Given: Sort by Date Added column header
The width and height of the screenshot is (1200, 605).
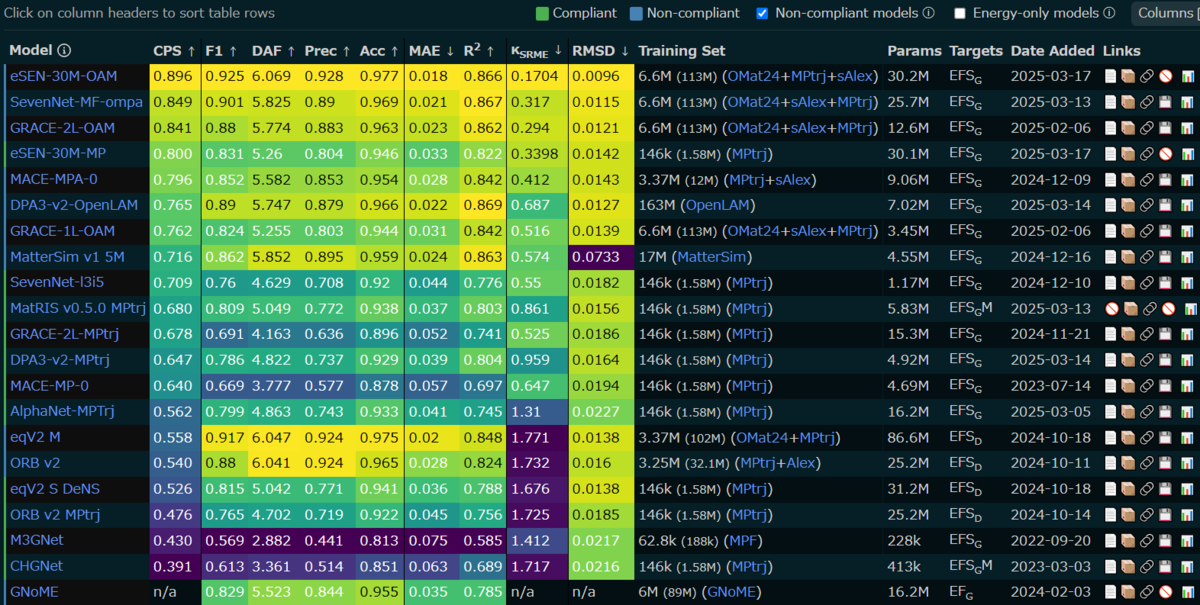Looking at the screenshot, I should point(1051,50).
